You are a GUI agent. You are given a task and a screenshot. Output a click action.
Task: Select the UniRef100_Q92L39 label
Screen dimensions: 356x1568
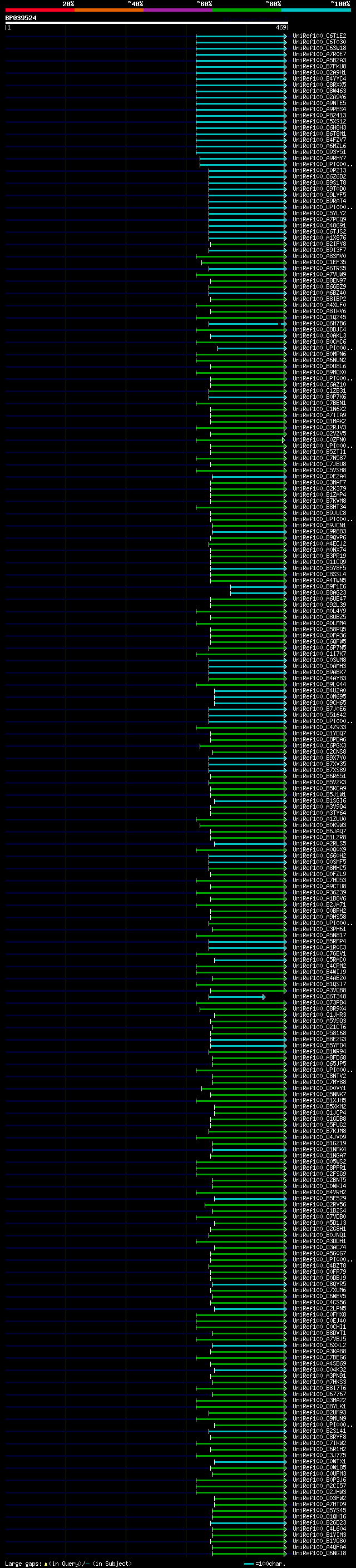319,605
